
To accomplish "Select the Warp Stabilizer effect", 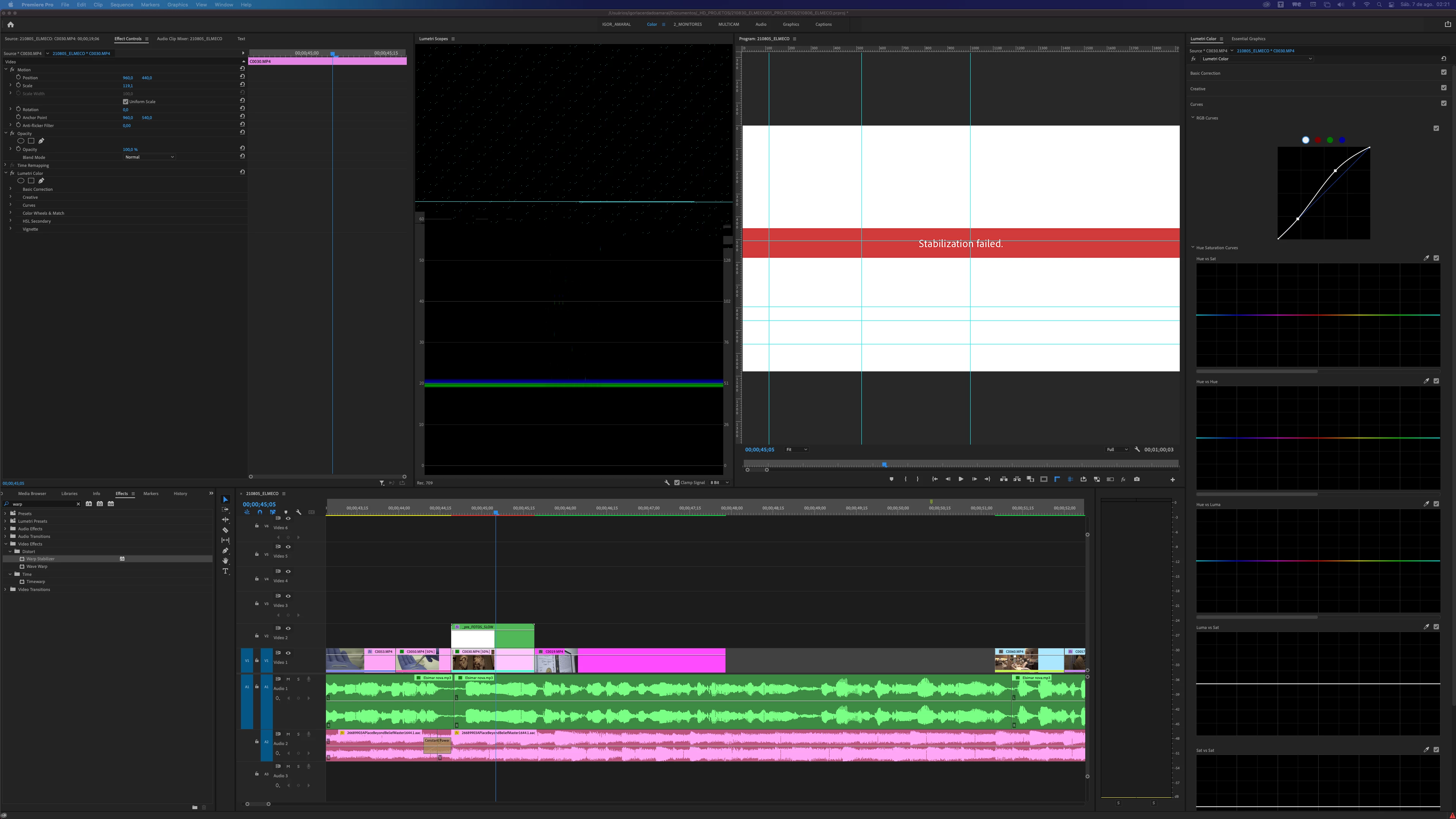I will tap(40, 559).
